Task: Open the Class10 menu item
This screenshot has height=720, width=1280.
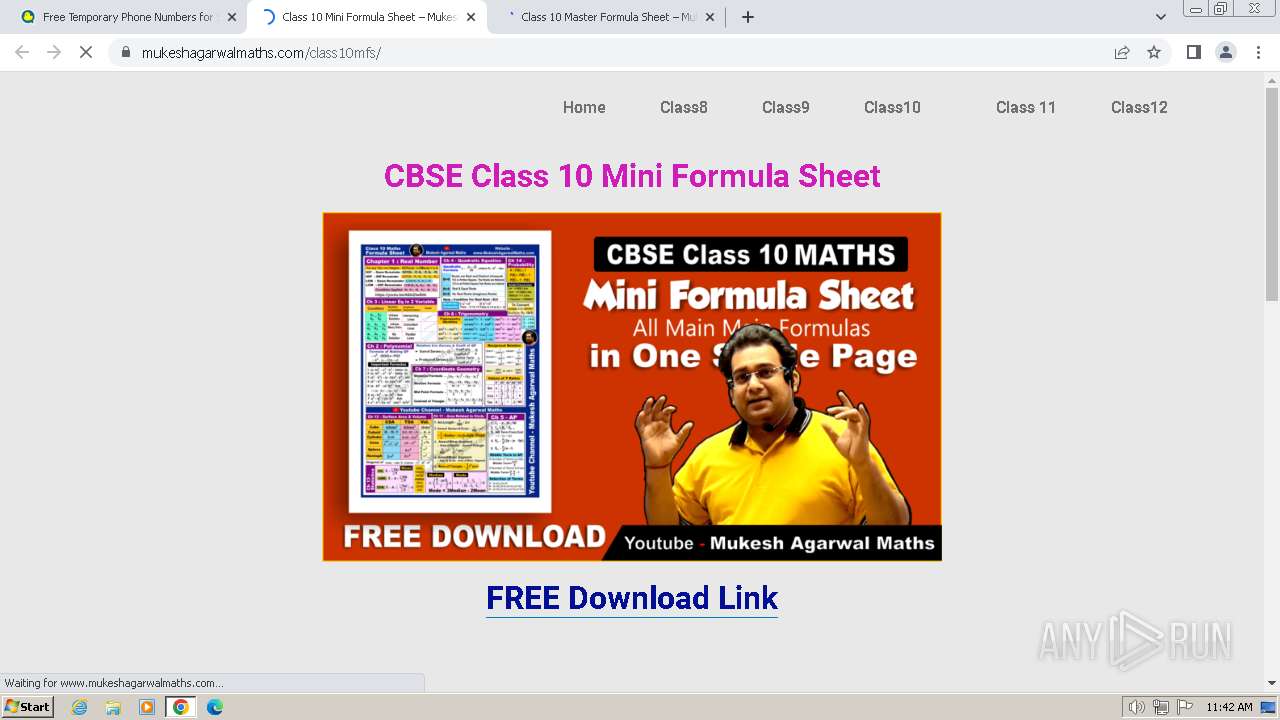Action: point(892,107)
